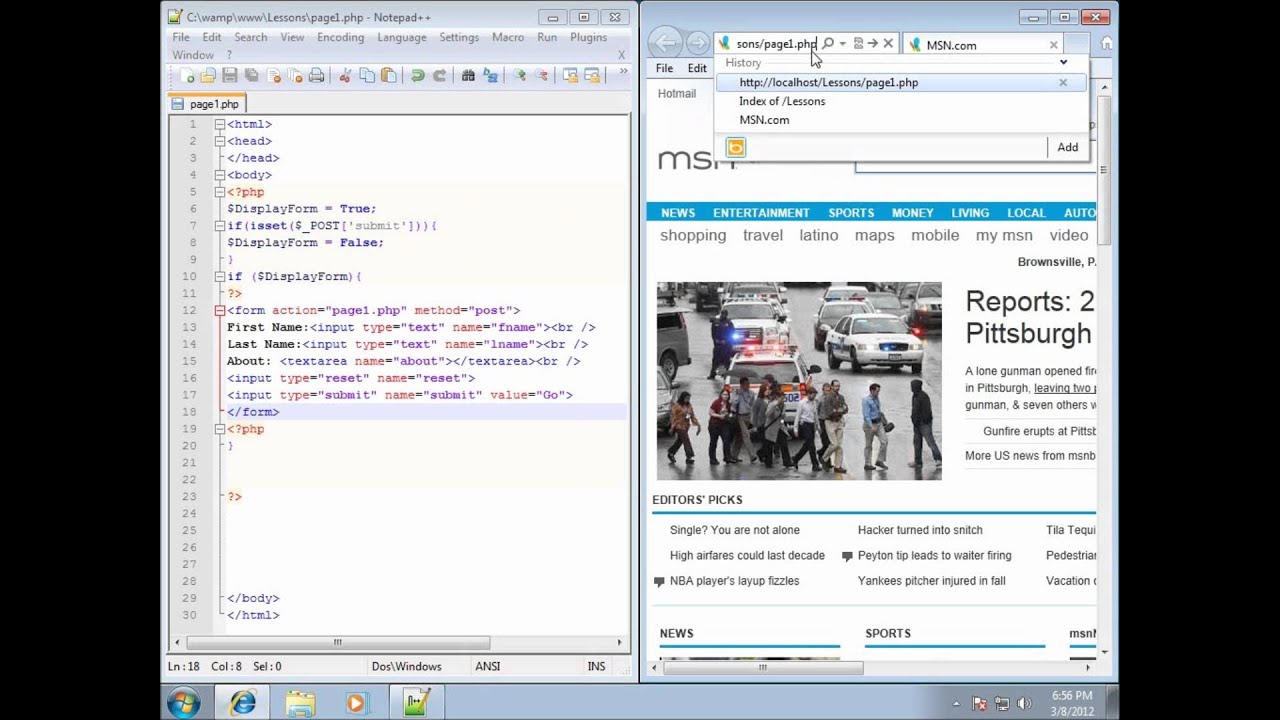The height and width of the screenshot is (720, 1280).
Task: Click the orange Bing search provider icon
Action: pyautogui.click(x=736, y=148)
